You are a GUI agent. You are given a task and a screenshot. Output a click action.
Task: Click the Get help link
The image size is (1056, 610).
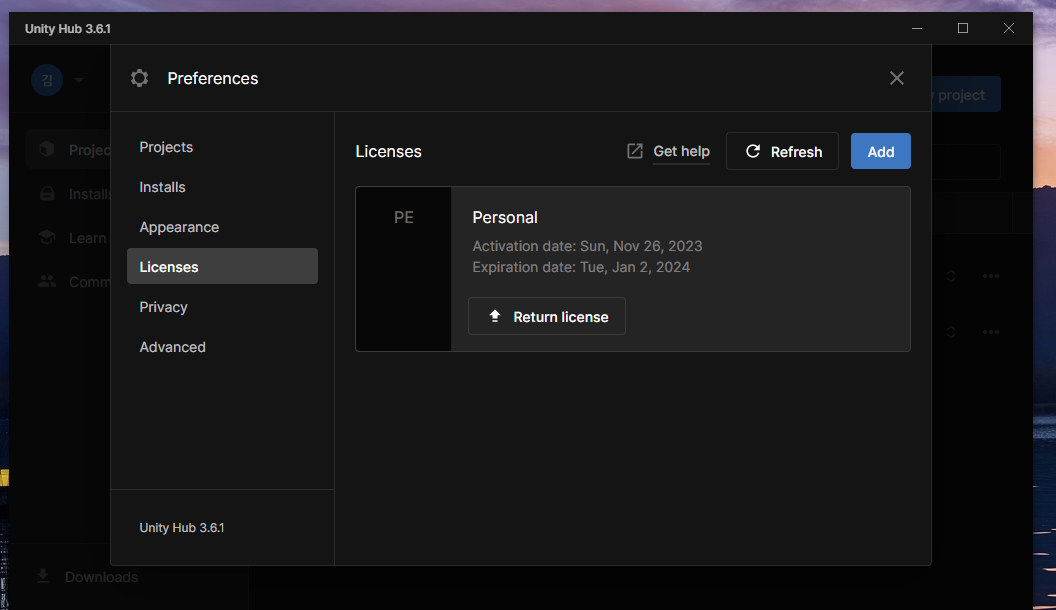coord(681,151)
